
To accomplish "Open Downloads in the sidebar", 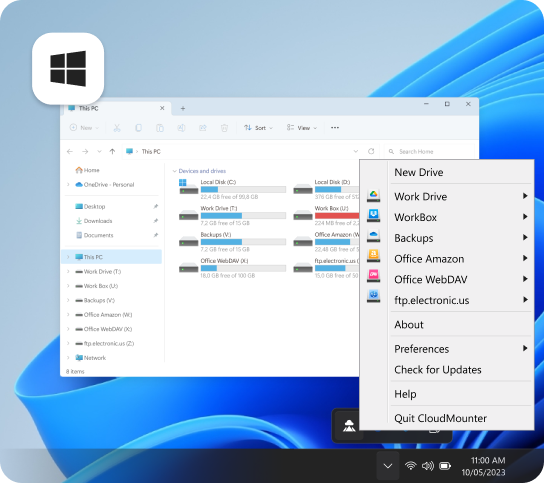I will pyautogui.click(x=94, y=221).
